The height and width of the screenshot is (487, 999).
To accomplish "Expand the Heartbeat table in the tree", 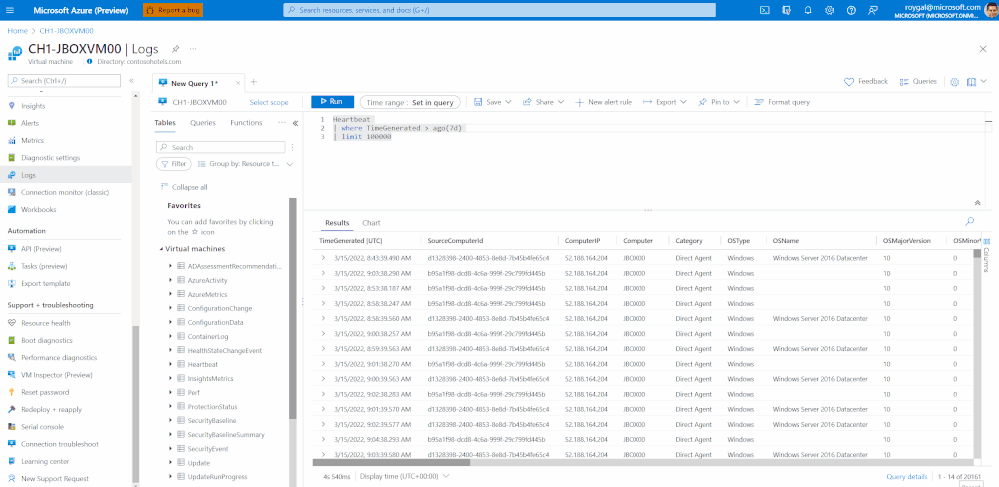I will click(171, 365).
